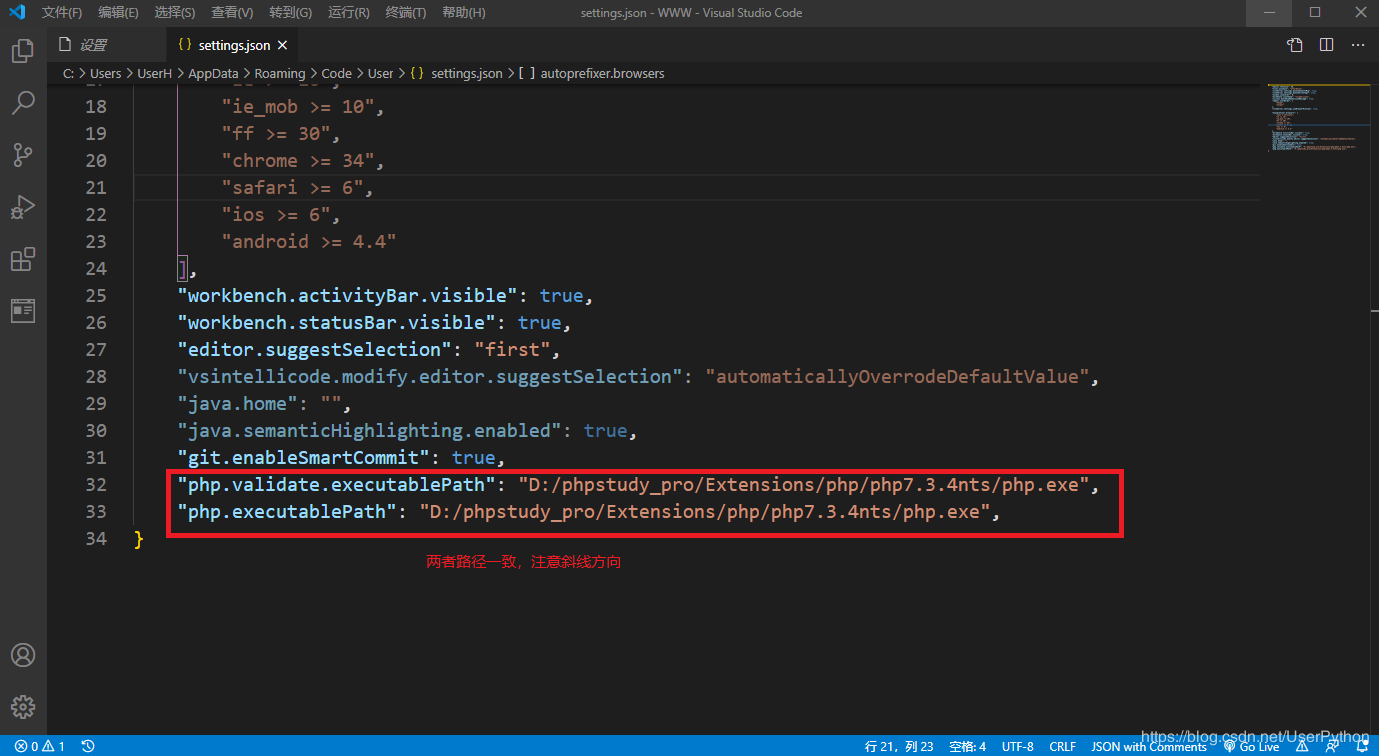The width and height of the screenshot is (1379, 756).
Task: Split the editor to the right
Action: coord(1327,45)
